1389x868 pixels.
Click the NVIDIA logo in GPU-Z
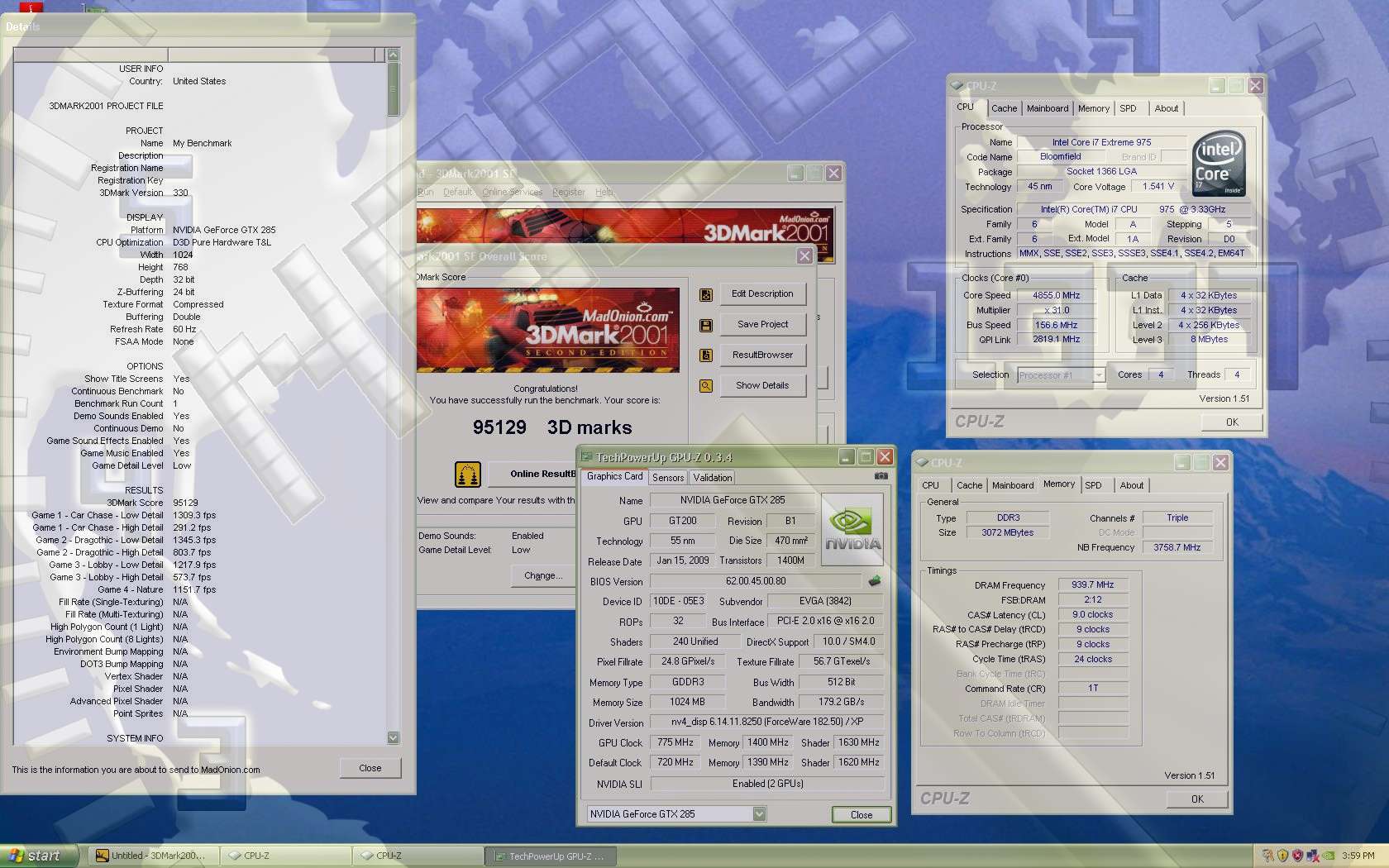coord(852,529)
